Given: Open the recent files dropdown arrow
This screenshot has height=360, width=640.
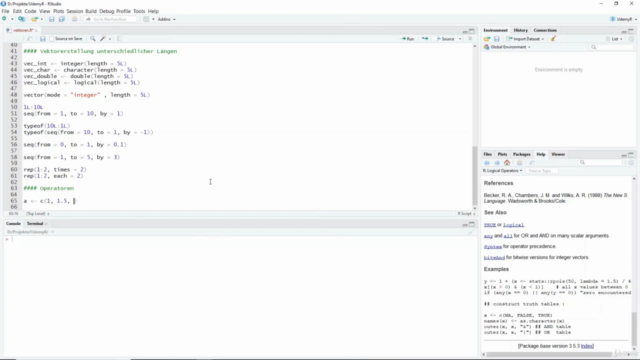Looking at the screenshot, I should [x=41, y=19].
